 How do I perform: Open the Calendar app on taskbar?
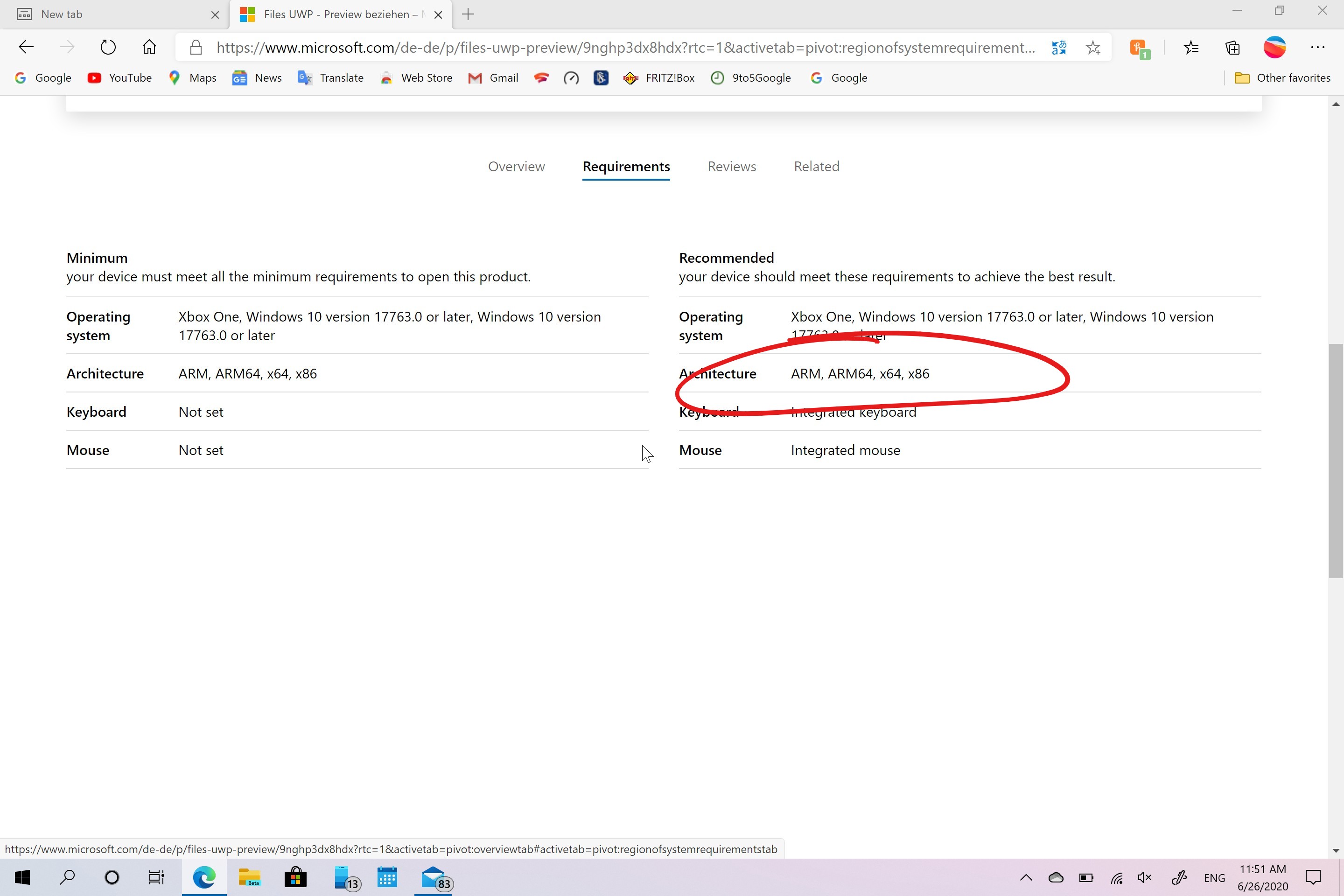pos(387,877)
